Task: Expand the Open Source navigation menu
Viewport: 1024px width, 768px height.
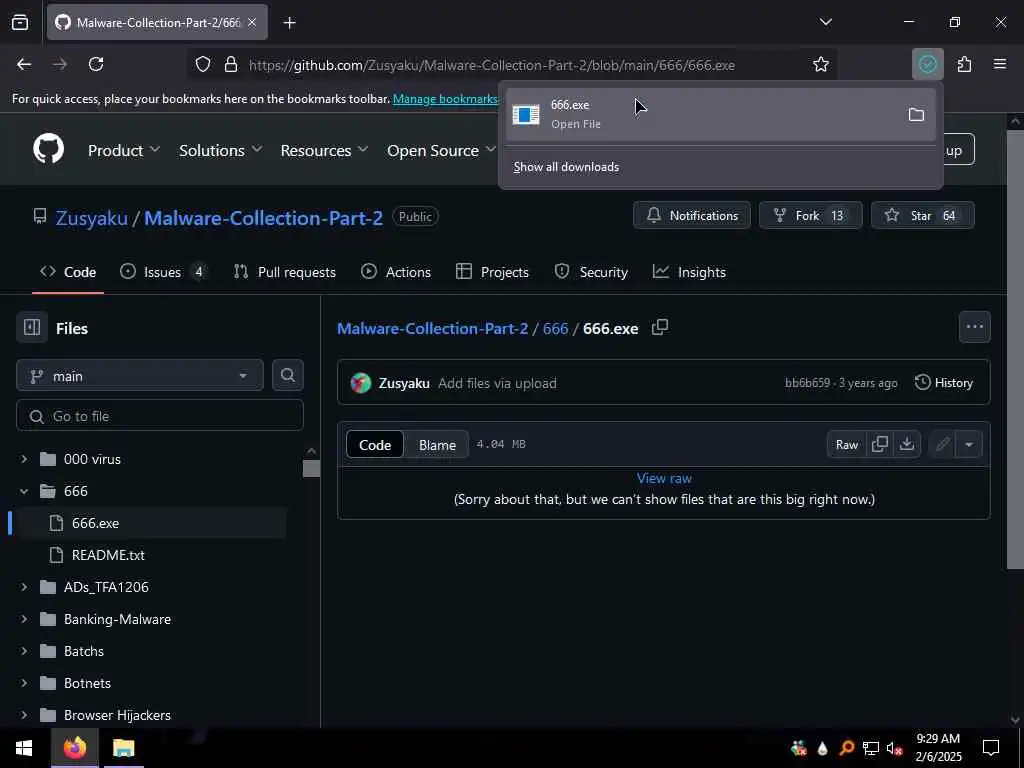Action: 441,150
